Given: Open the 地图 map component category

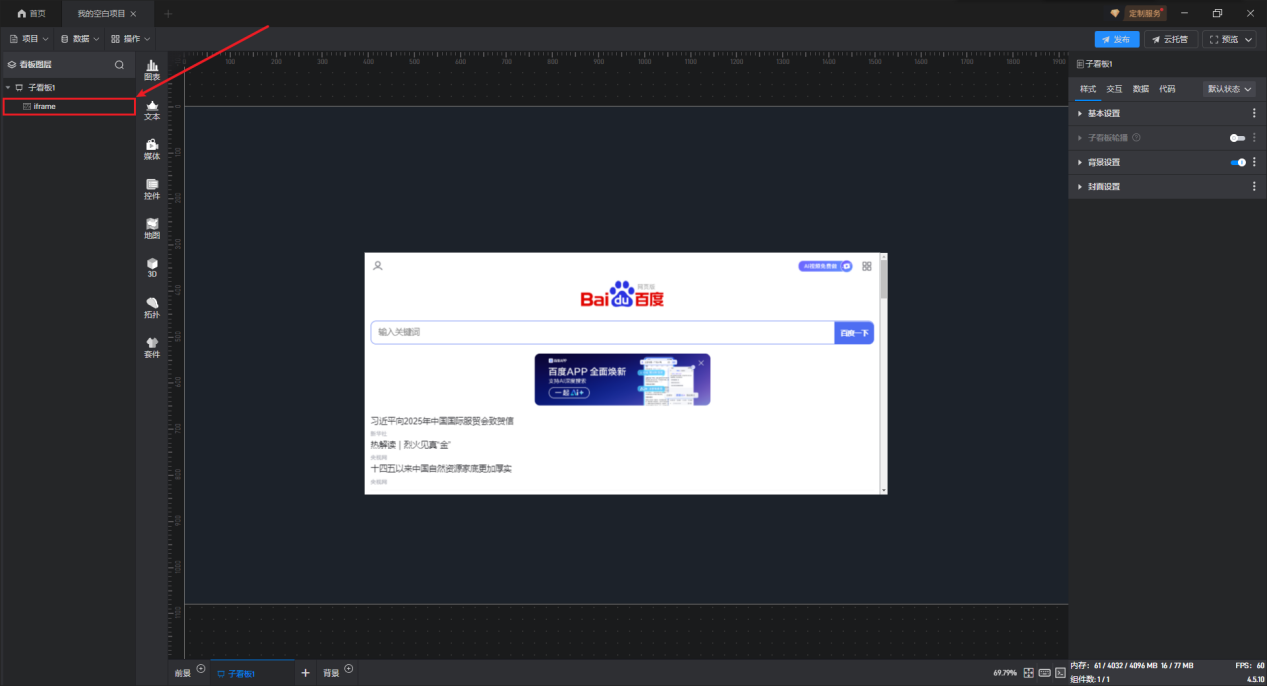Looking at the screenshot, I should 152,229.
